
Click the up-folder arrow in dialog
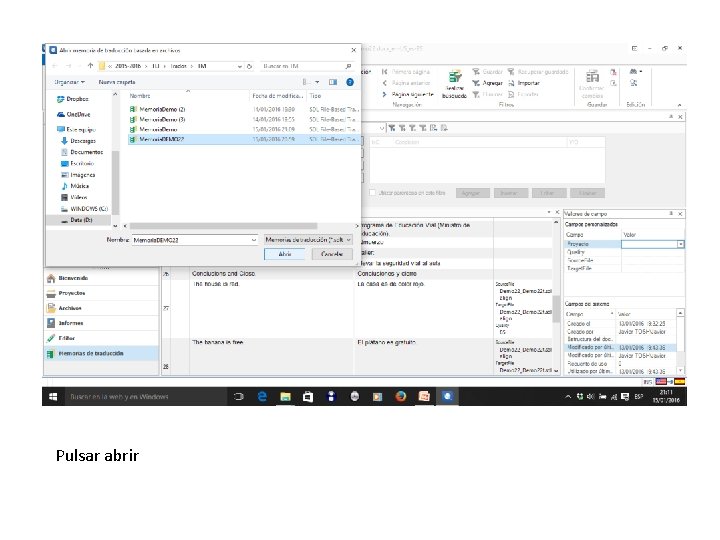click(x=90, y=66)
